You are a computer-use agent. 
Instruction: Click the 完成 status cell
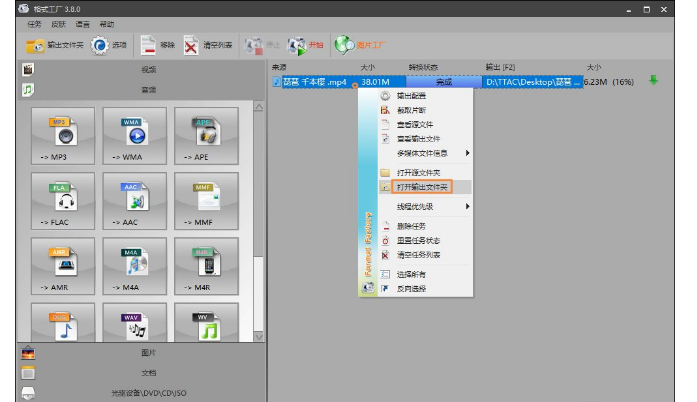pos(444,82)
